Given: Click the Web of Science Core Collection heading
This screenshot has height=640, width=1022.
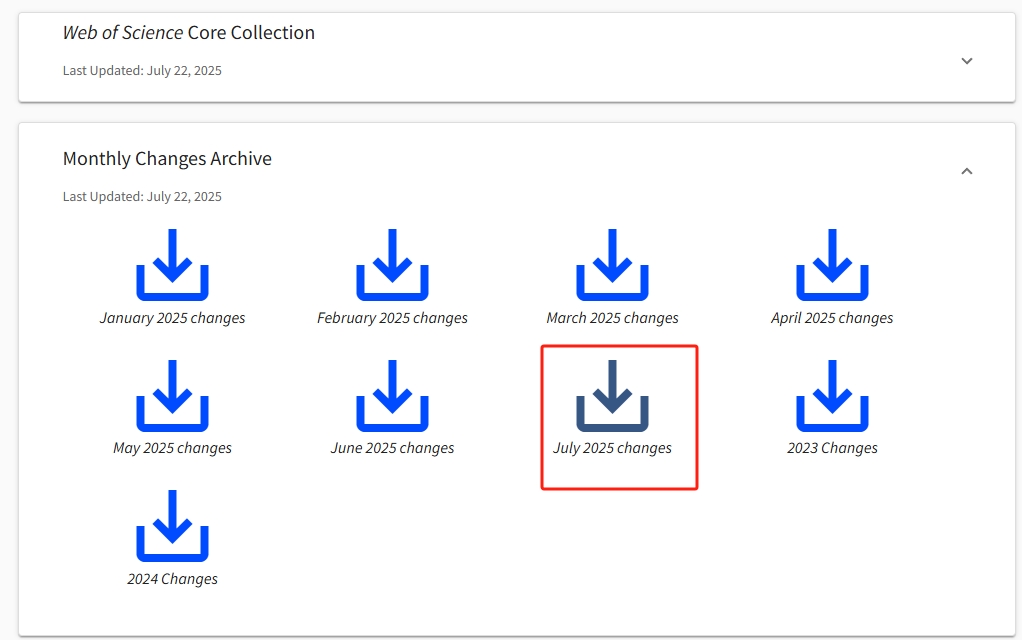Looking at the screenshot, I should (x=189, y=33).
